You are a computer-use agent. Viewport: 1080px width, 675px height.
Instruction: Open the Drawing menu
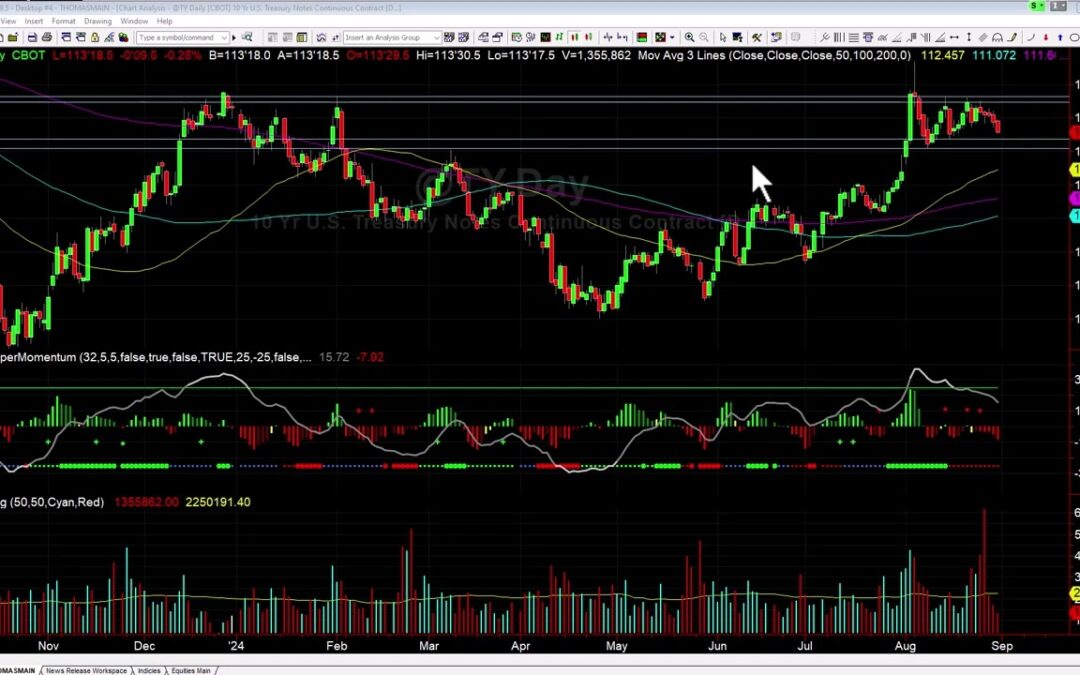(x=98, y=20)
